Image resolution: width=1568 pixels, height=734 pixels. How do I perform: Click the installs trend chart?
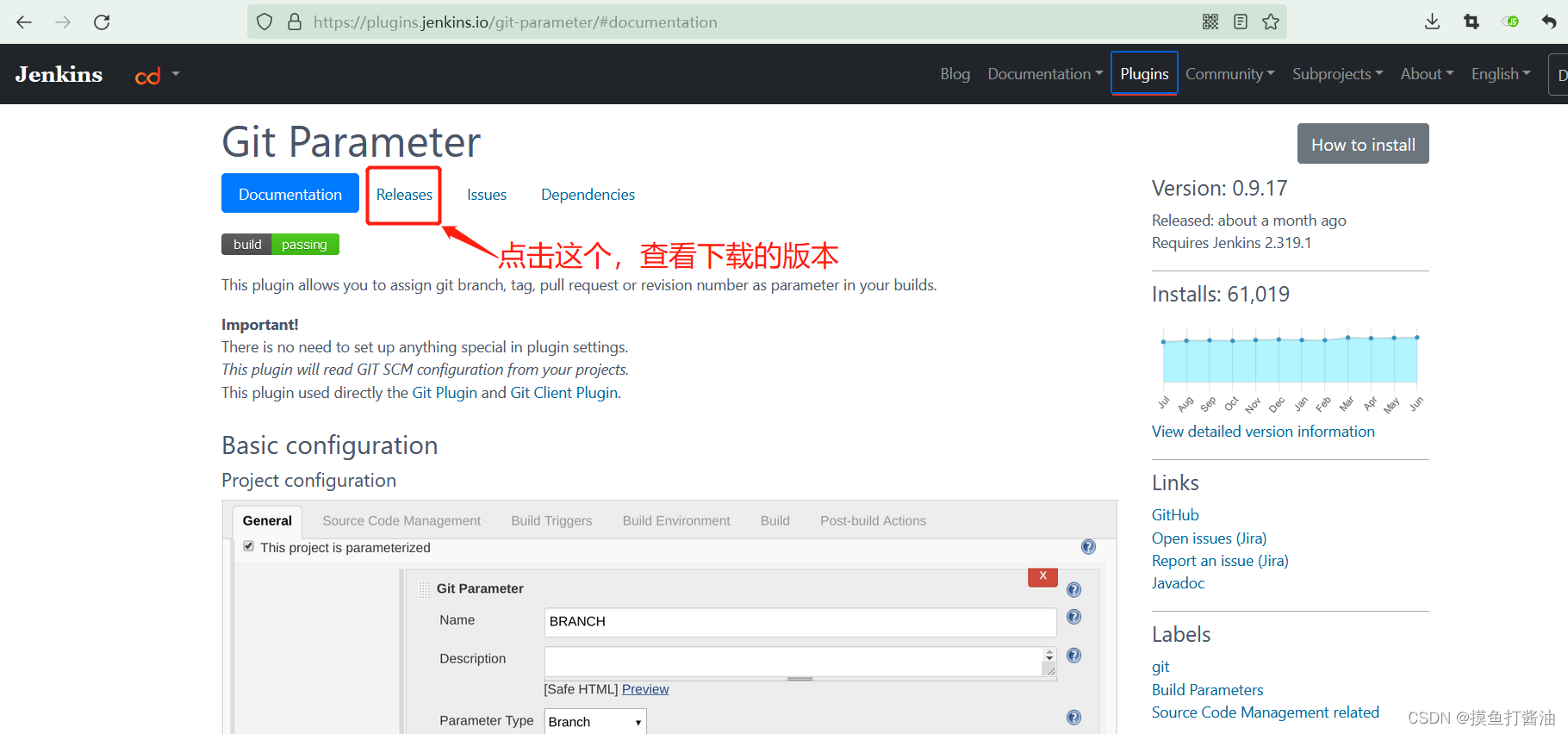point(1290,370)
